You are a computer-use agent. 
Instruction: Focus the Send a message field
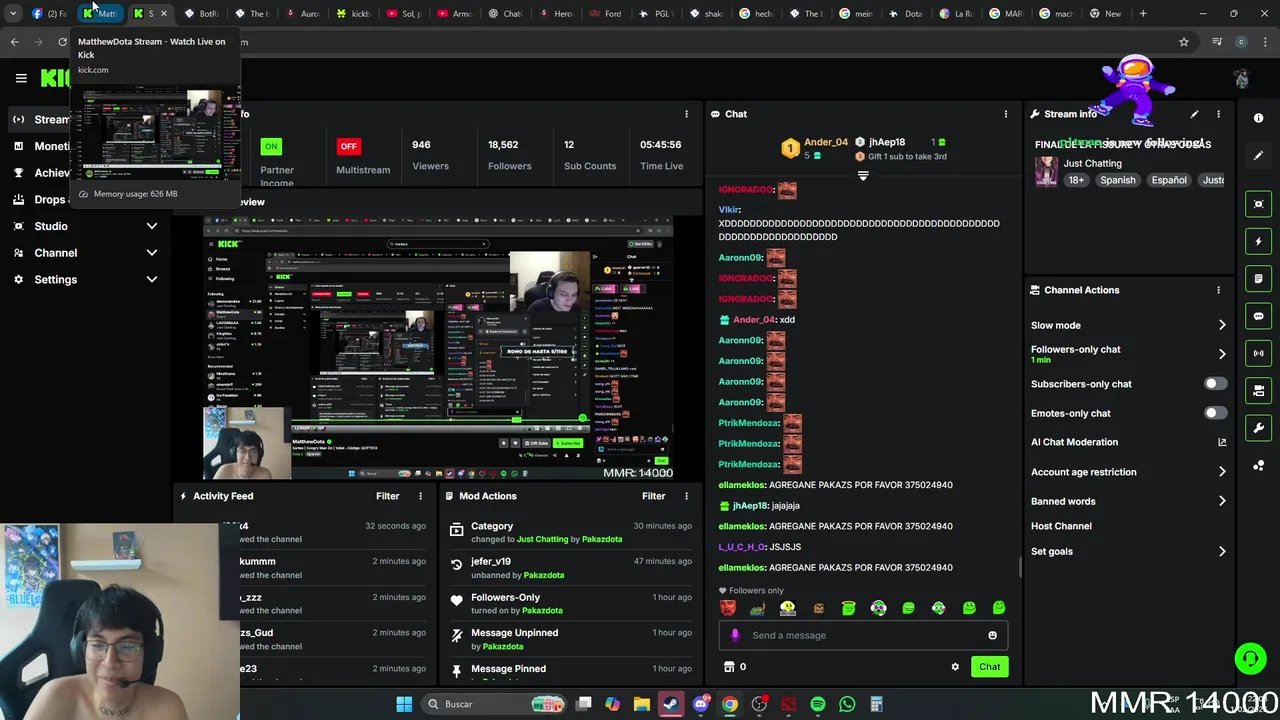863,635
